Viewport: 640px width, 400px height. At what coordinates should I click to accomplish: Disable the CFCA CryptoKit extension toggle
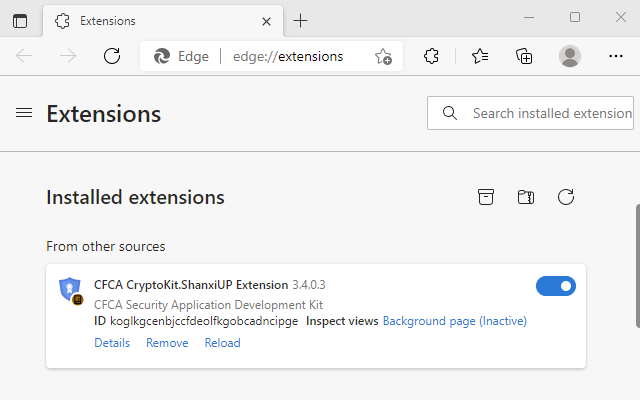coord(556,287)
